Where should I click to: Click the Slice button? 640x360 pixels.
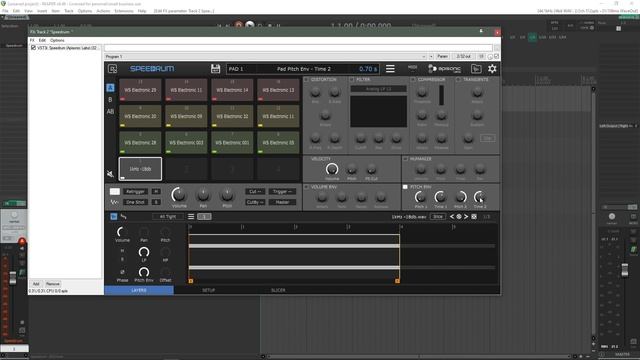point(438,217)
